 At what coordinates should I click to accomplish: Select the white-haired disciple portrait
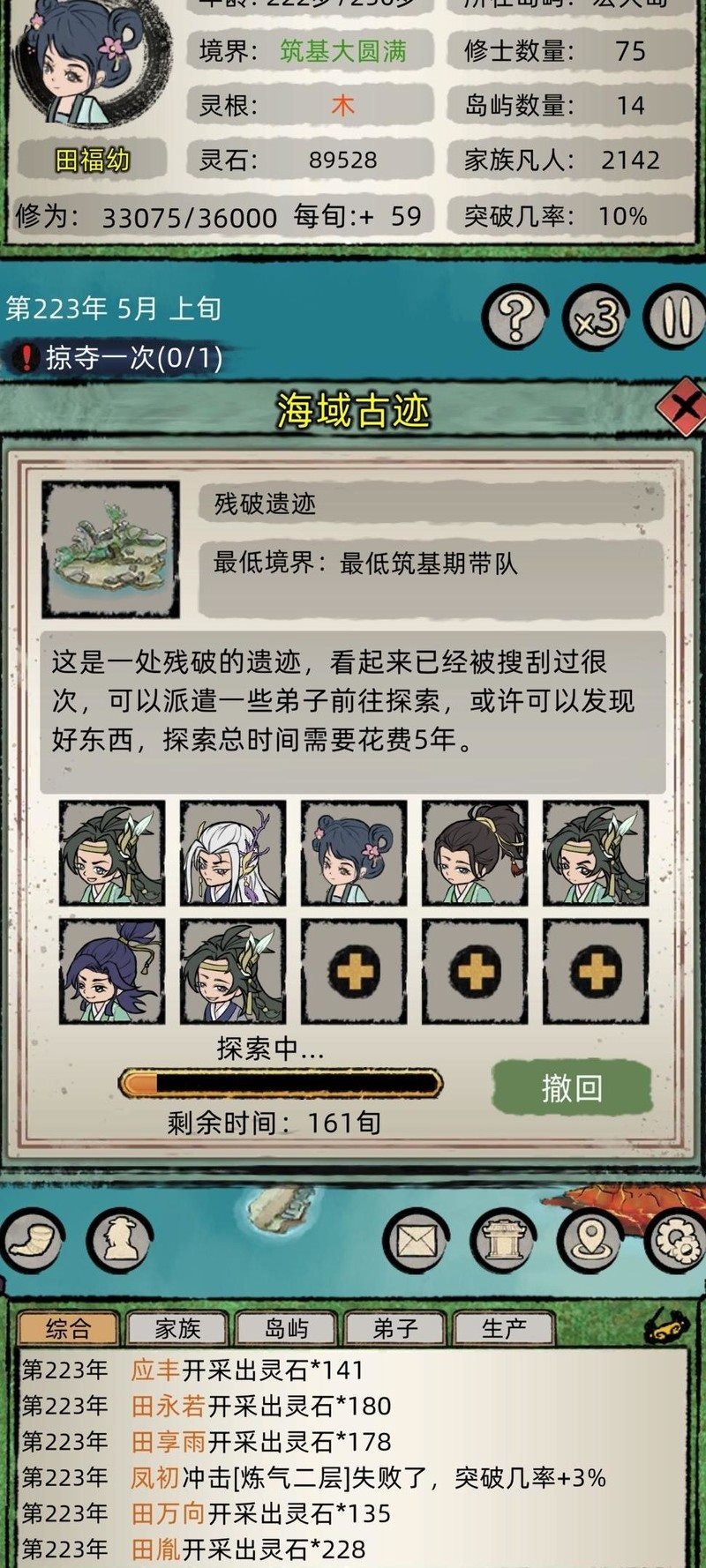click(234, 853)
